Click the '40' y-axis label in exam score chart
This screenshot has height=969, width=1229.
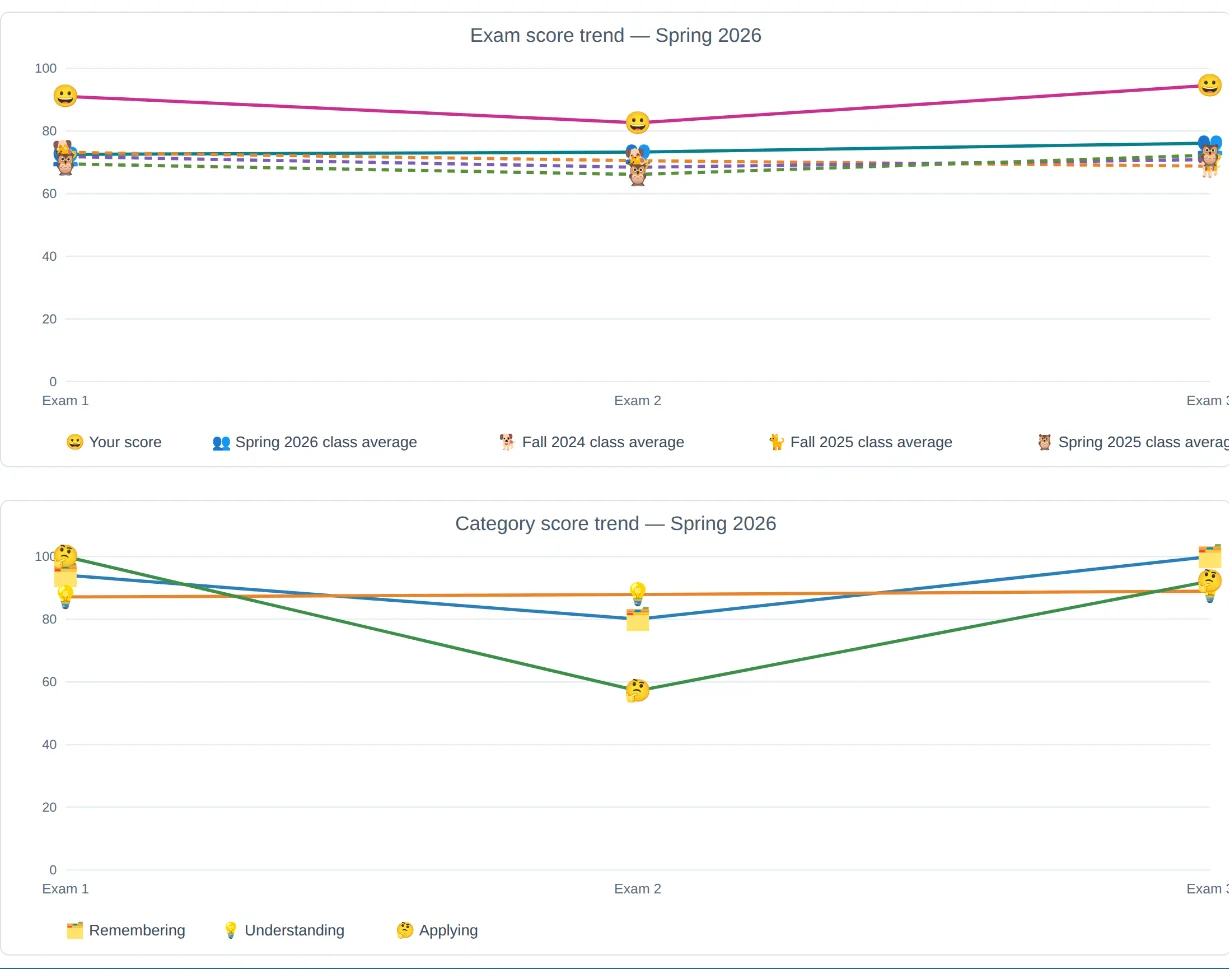click(x=49, y=256)
